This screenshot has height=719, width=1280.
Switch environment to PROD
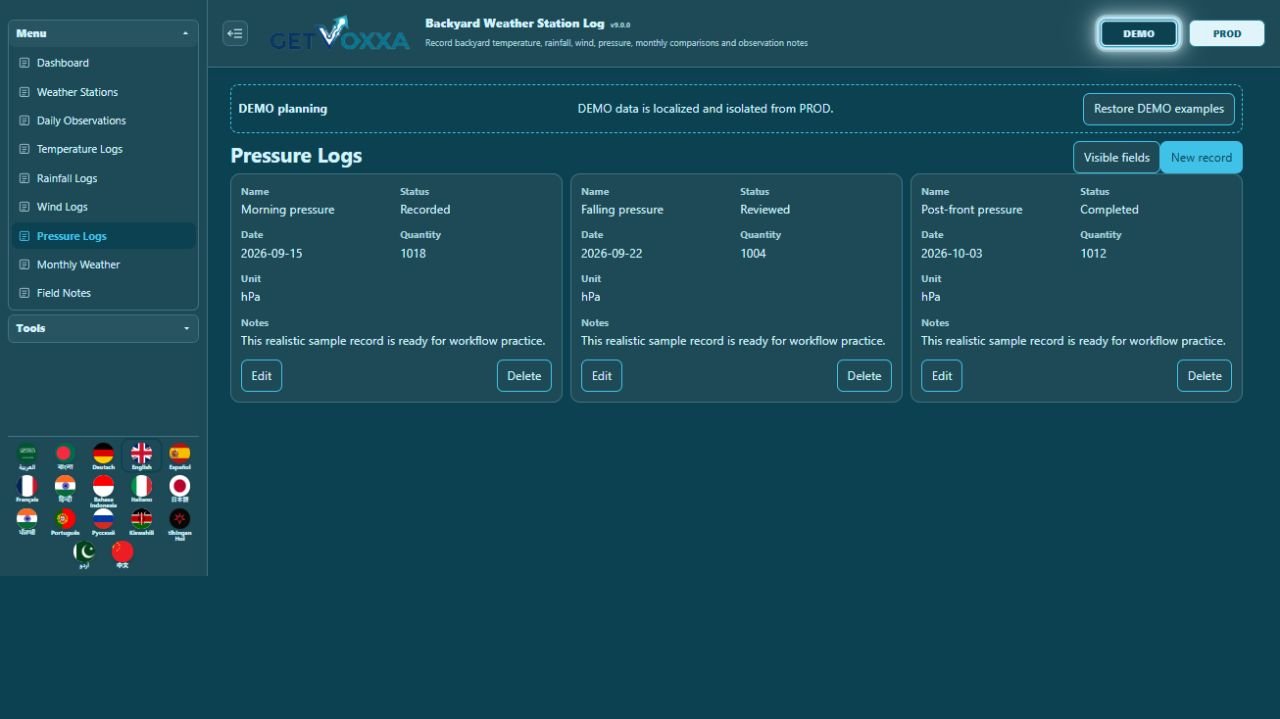1227,33
